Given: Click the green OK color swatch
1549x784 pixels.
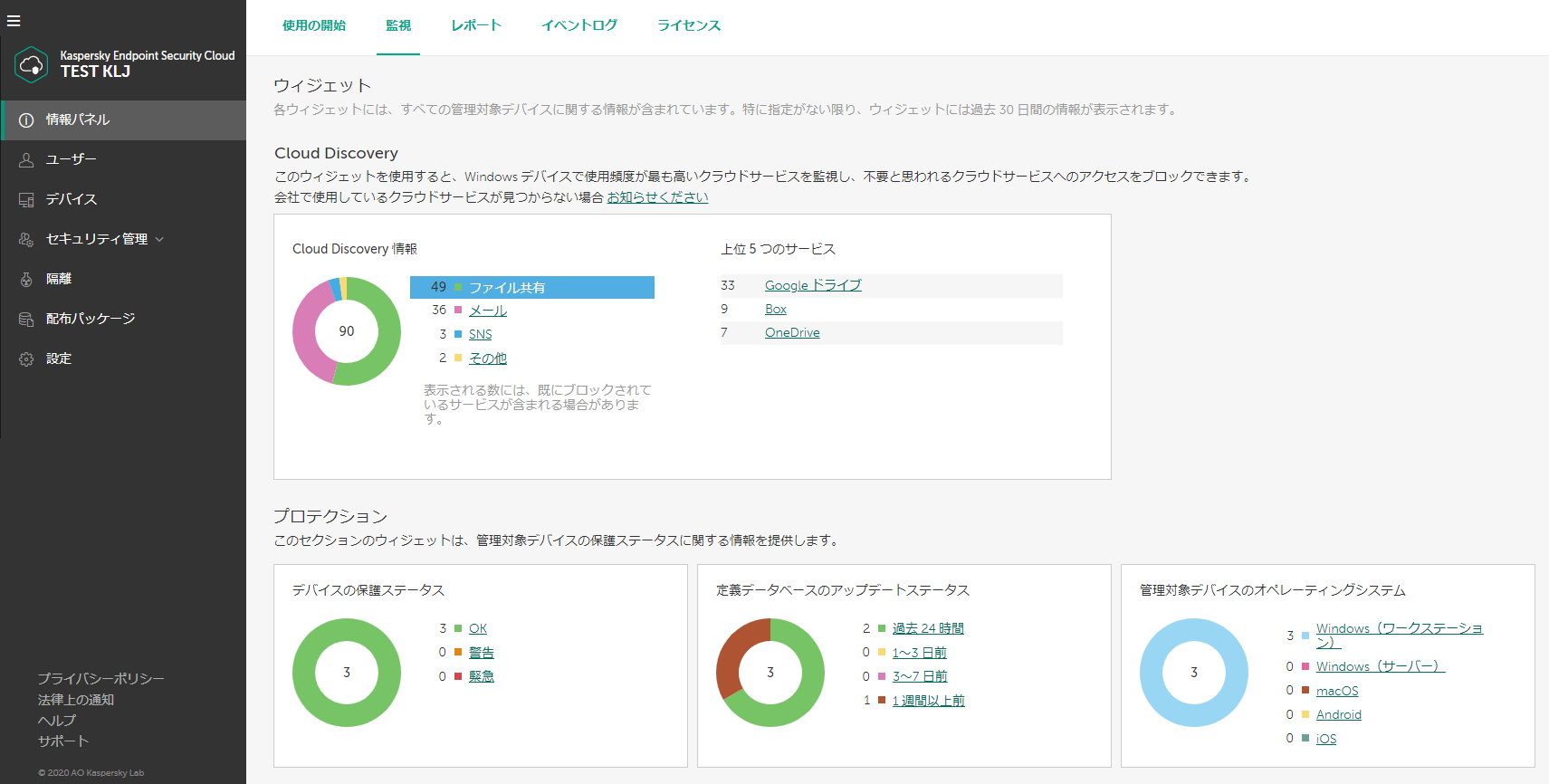Looking at the screenshot, I should tap(458, 628).
